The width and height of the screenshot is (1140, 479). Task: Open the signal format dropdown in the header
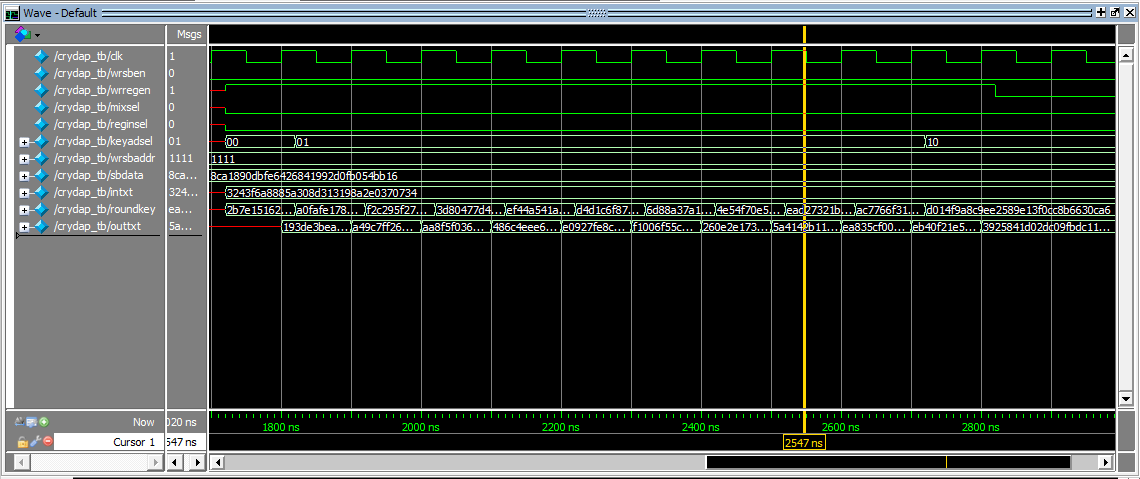26,34
